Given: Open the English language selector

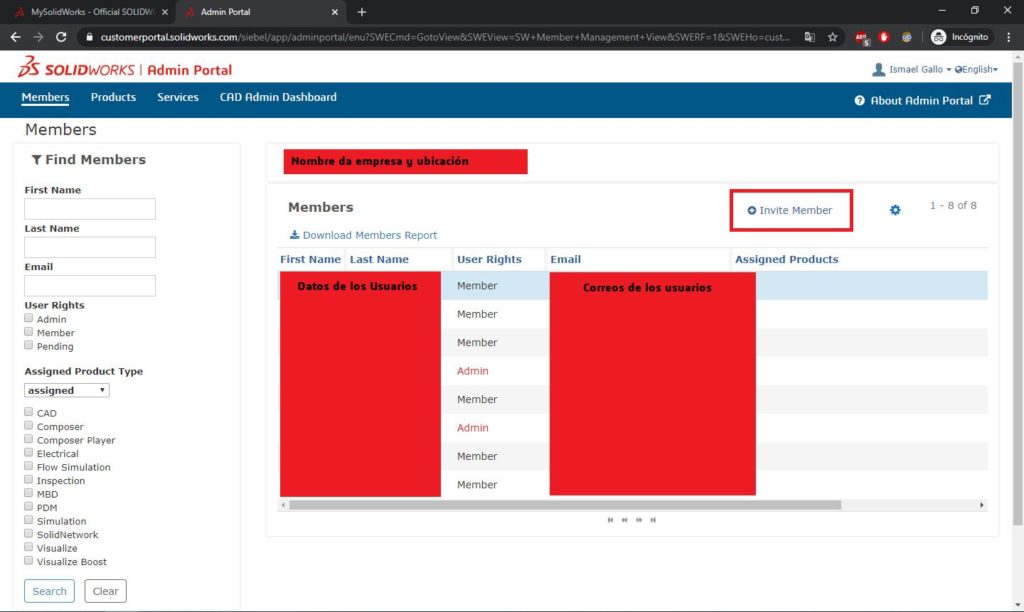Looking at the screenshot, I should pyautogui.click(x=976, y=69).
